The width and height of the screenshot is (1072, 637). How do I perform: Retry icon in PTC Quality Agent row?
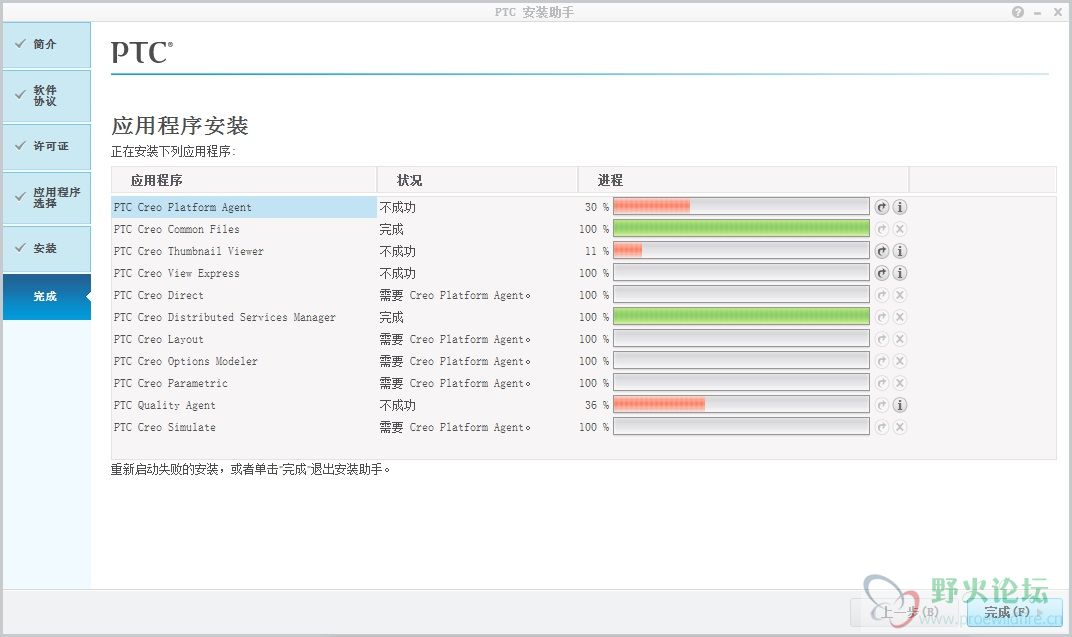click(x=882, y=405)
